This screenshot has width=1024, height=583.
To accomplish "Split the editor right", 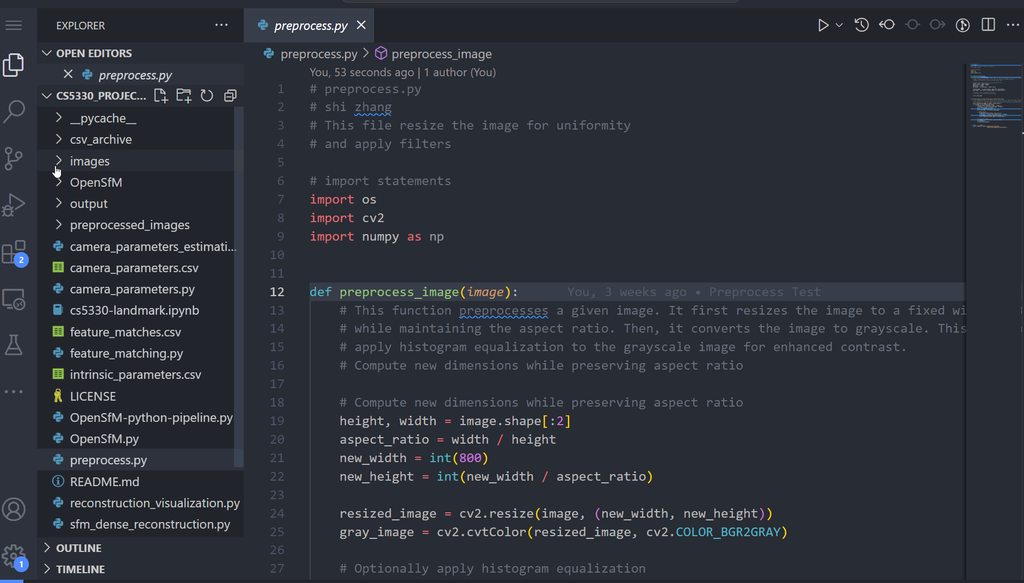I will tap(988, 25).
